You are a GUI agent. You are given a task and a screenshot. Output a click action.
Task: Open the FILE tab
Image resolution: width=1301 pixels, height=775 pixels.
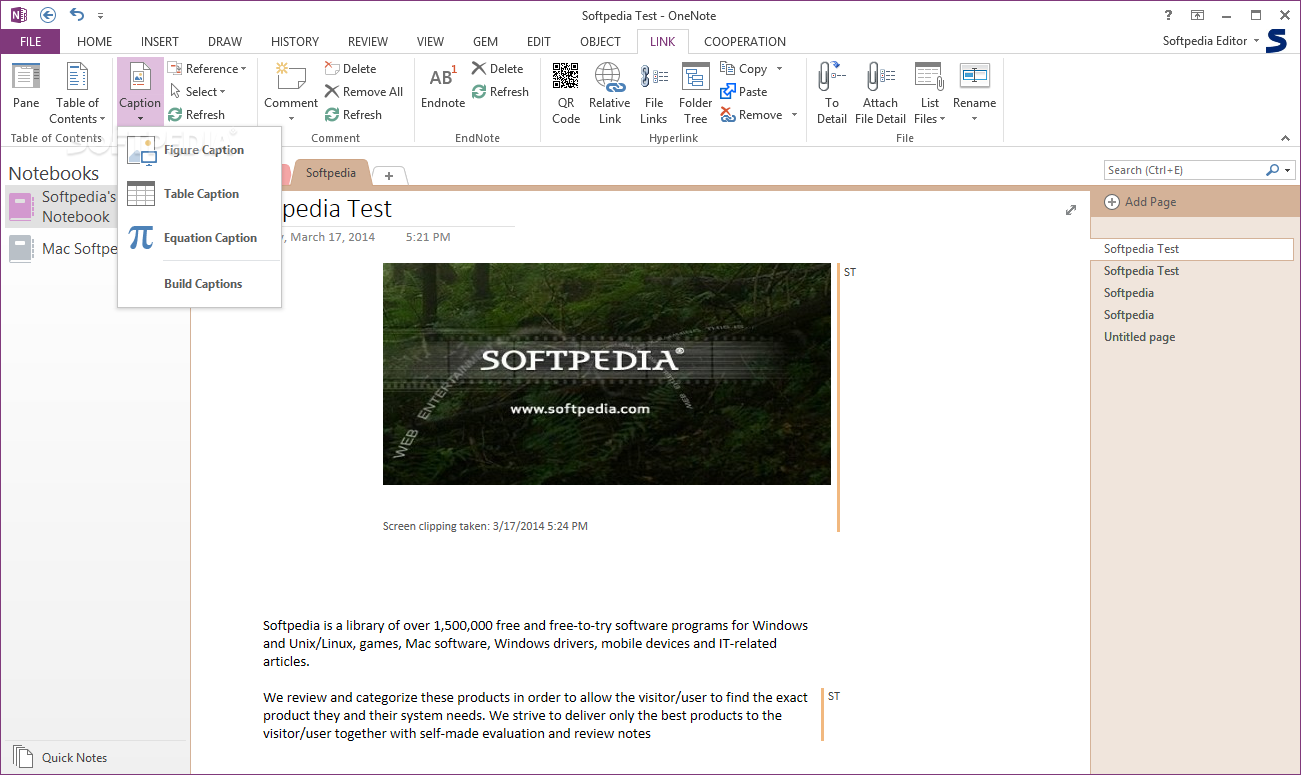(30, 42)
